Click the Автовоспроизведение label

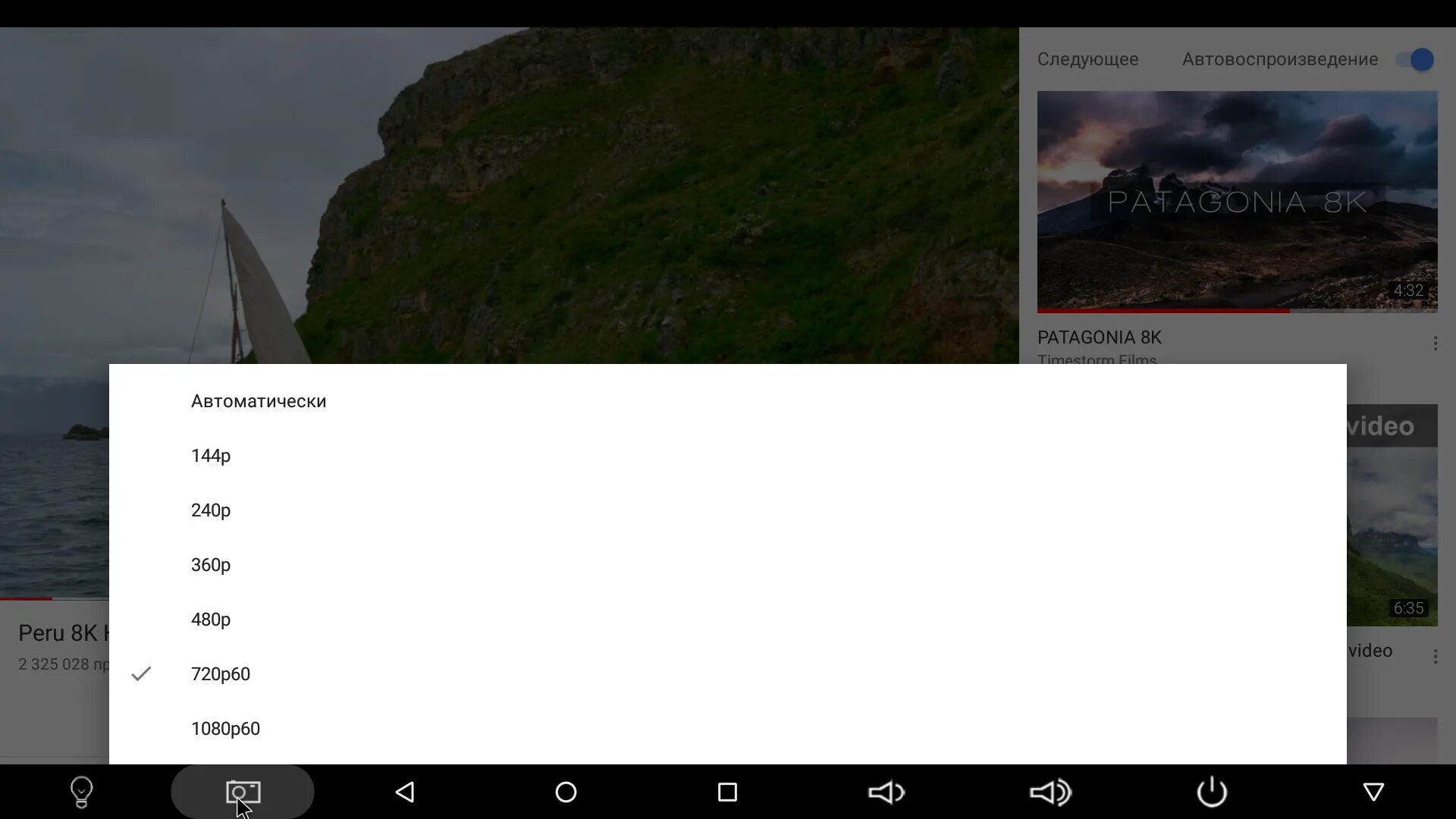click(1280, 59)
